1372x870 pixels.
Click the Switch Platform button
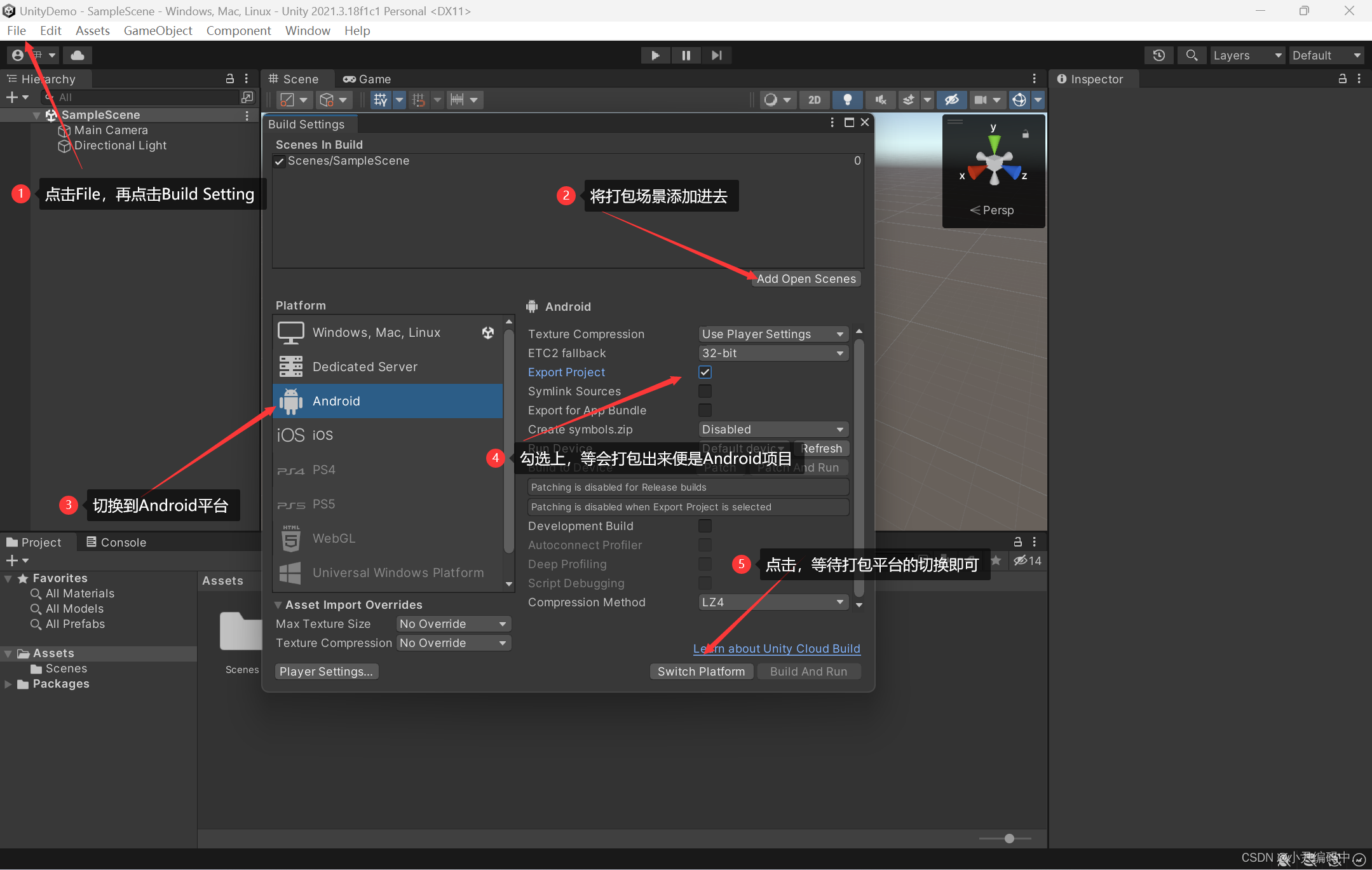pyautogui.click(x=701, y=672)
